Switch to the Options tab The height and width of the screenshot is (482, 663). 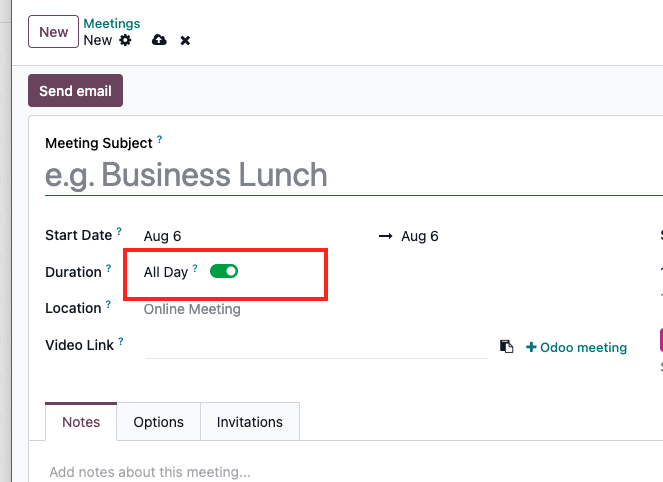[x=159, y=422]
